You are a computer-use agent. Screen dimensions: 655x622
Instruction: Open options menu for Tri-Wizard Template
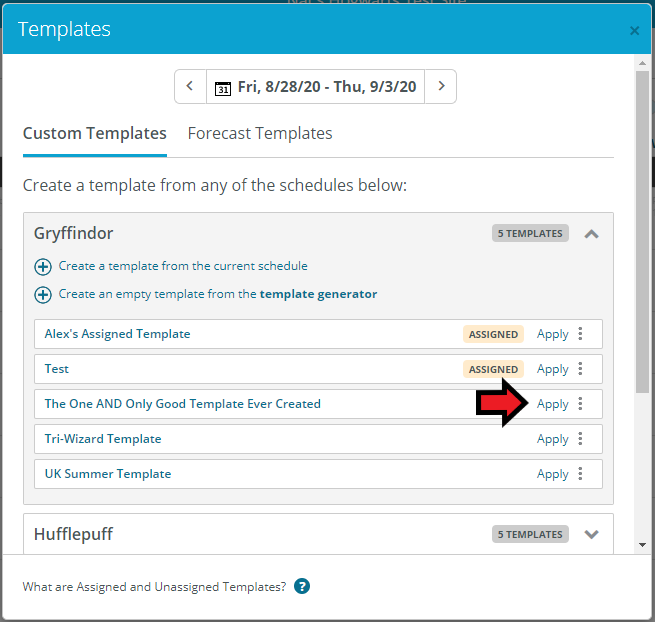click(580, 439)
